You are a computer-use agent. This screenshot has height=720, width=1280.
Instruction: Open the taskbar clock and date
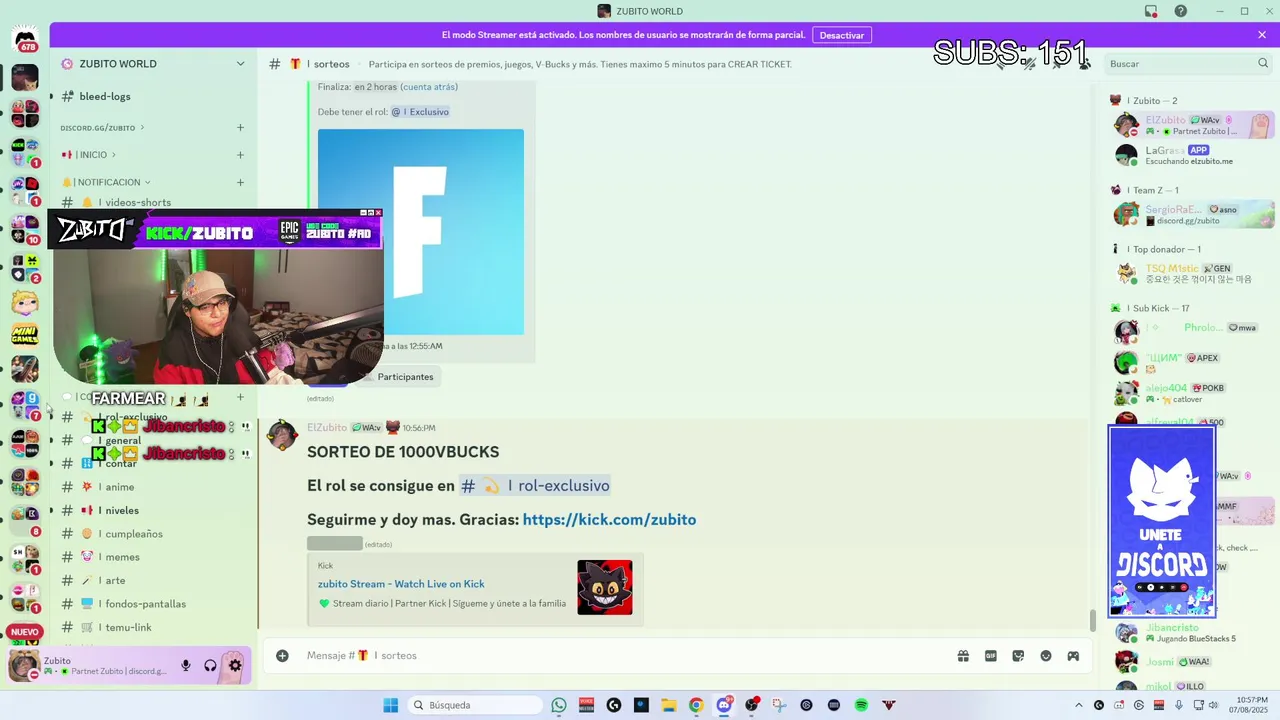[1251, 705]
